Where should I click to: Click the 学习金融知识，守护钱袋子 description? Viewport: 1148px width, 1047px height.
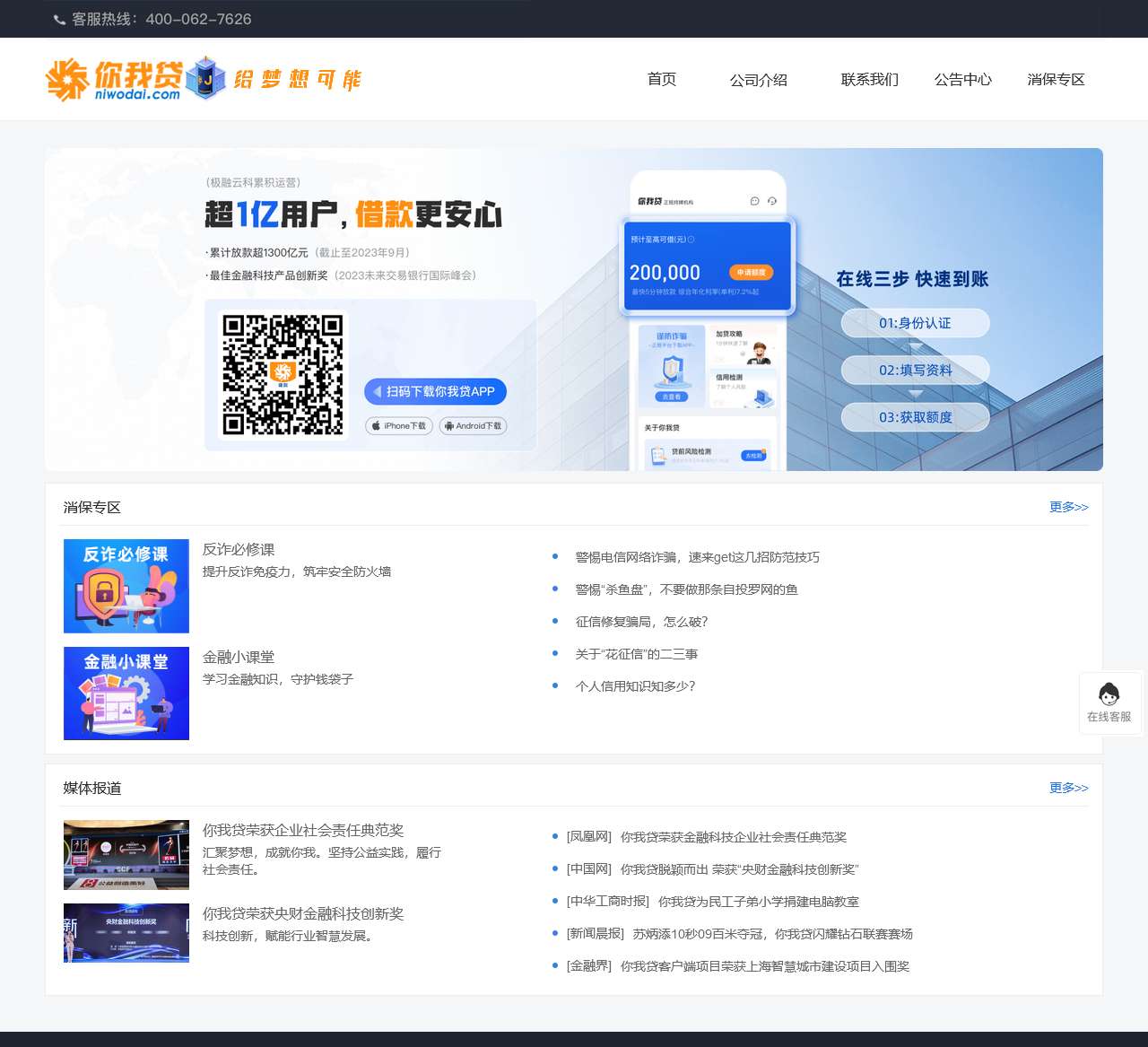pos(278,679)
